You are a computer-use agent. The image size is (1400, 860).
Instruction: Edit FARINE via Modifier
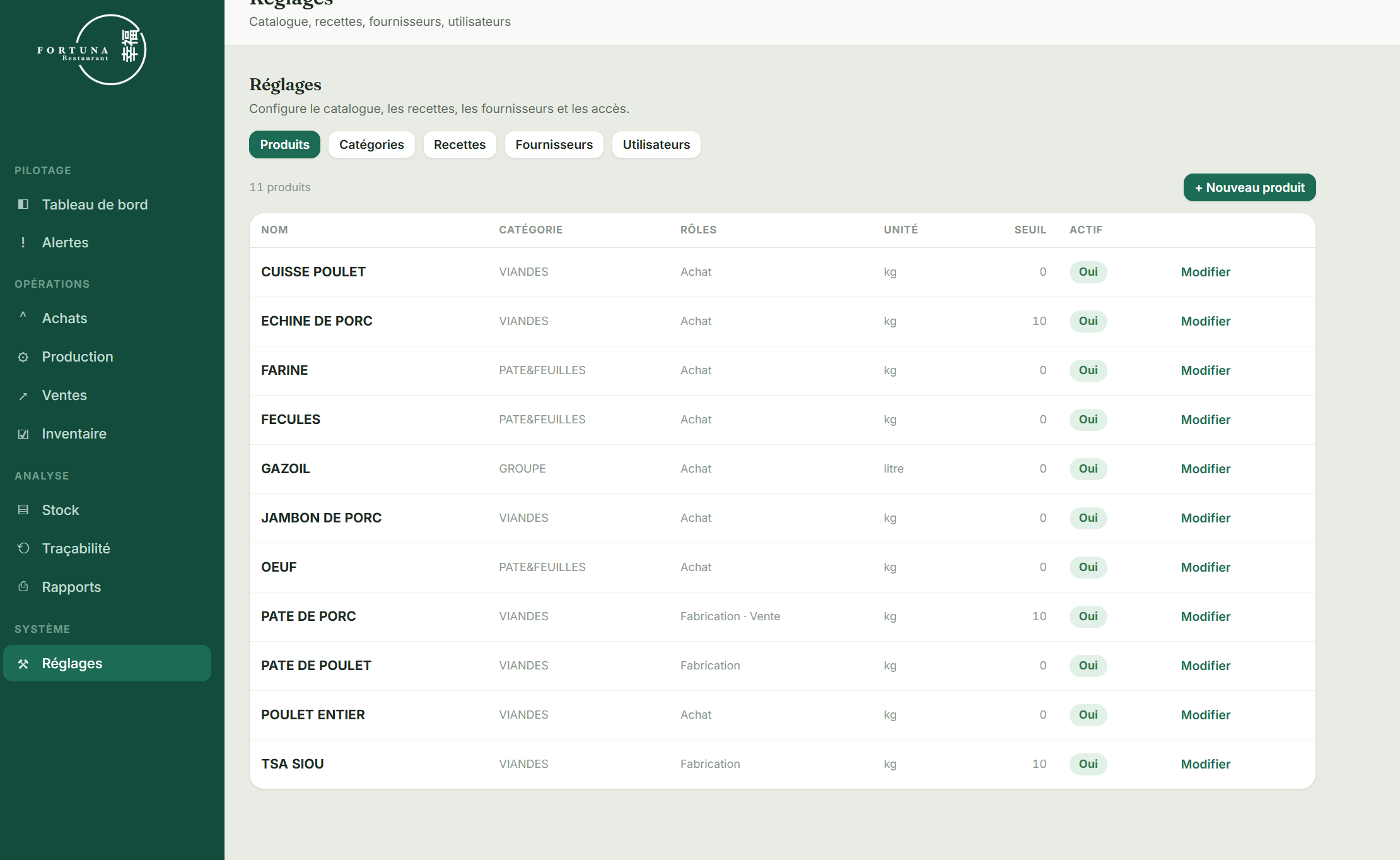tap(1205, 370)
